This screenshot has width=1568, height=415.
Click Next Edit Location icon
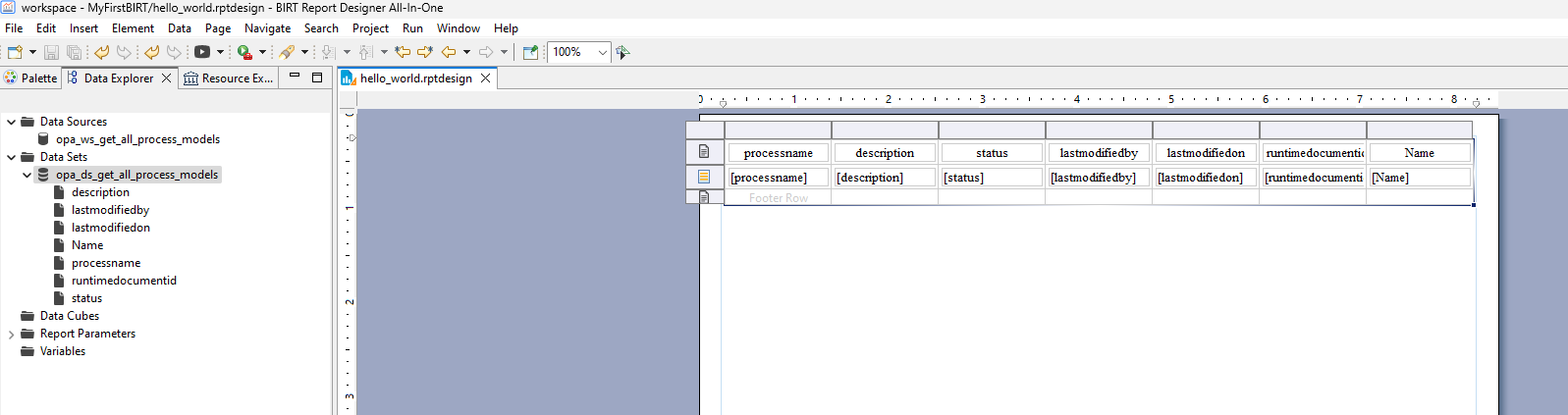point(425,52)
